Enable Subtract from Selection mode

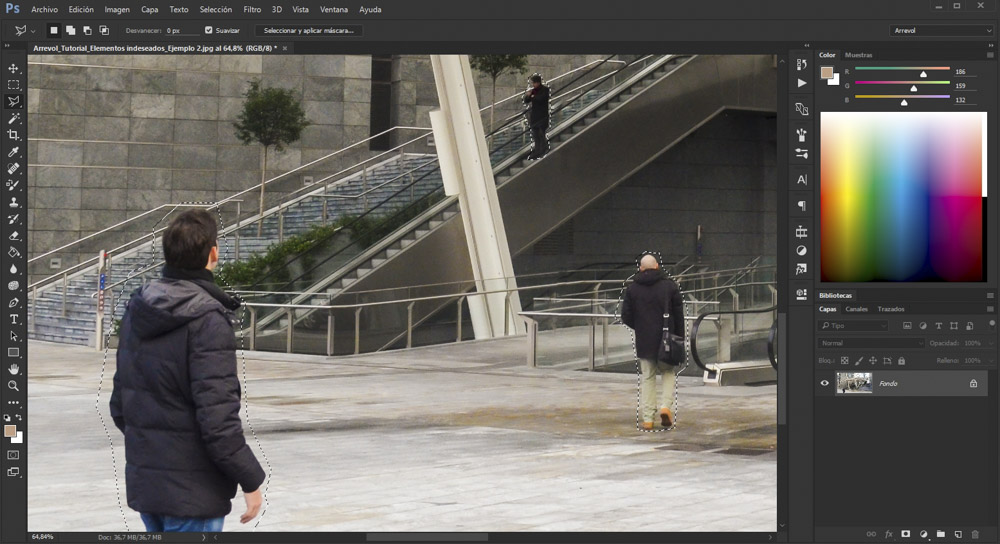pos(87,30)
